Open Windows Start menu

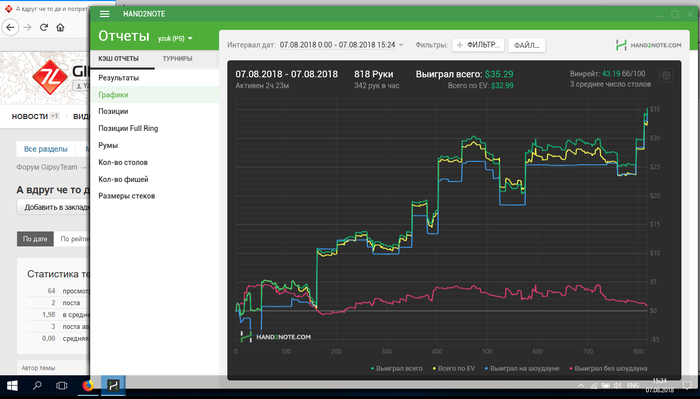(12, 386)
